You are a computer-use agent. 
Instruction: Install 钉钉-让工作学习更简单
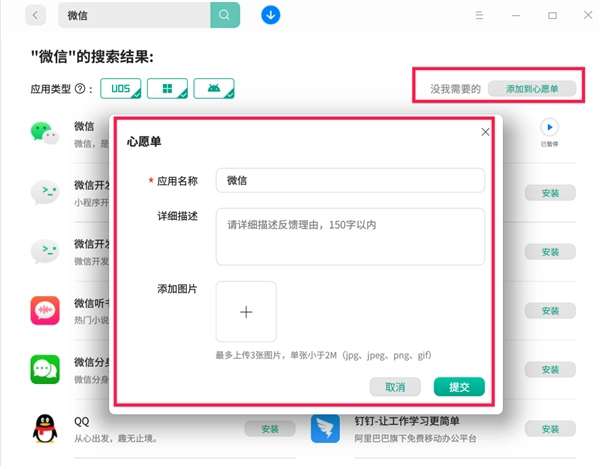(550, 429)
